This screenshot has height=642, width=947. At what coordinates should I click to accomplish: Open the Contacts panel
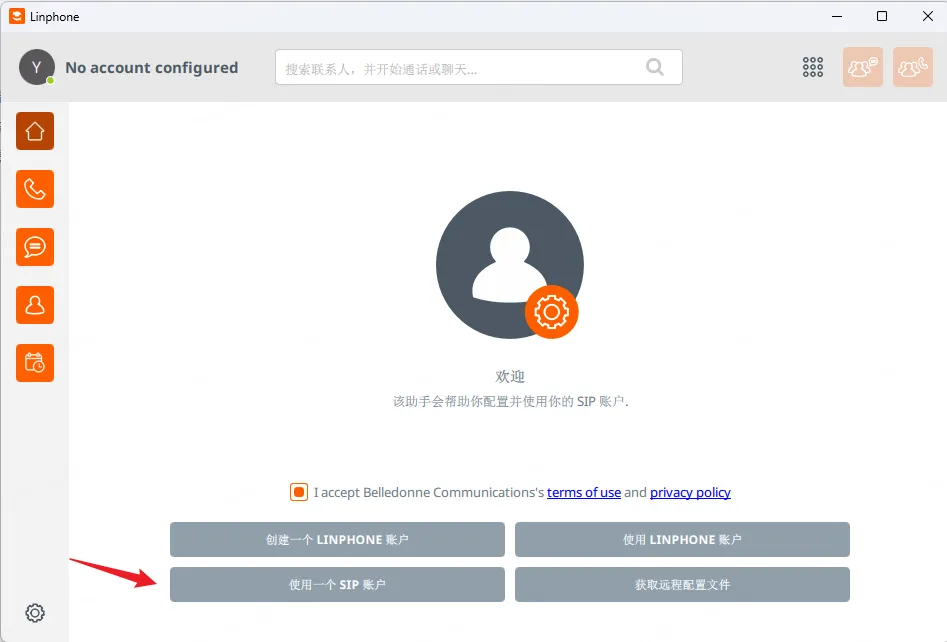pyautogui.click(x=35, y=305)
